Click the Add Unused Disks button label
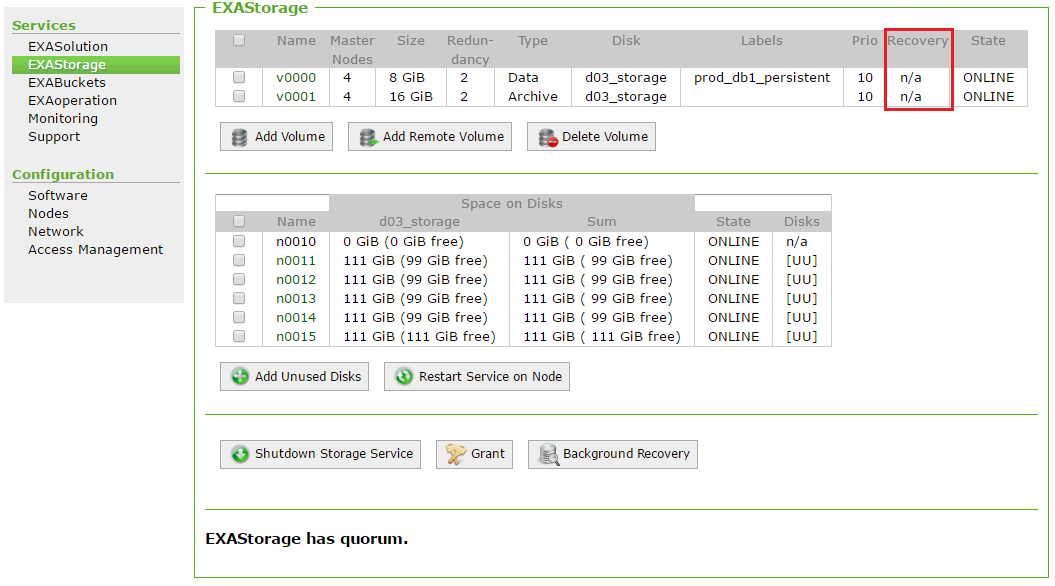 (308, 377)
